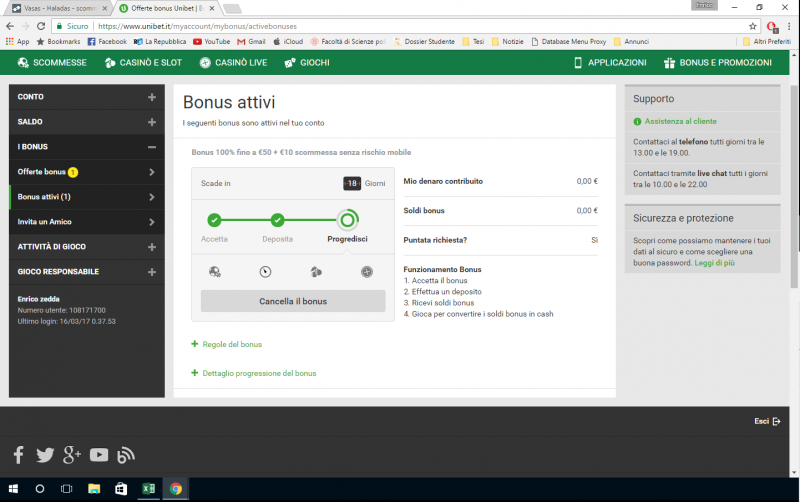The height and width of the screenshot is (502, 800).
Task: Open the Facebook footer icon
Action: (x=19, y=455)
